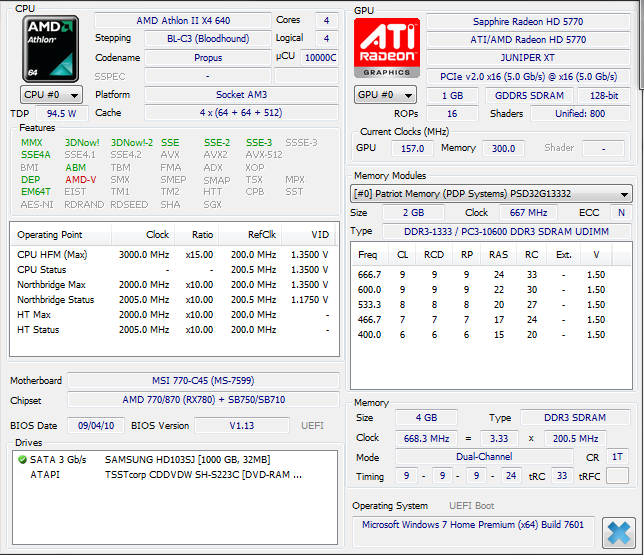Screen dimensions: 644x555
Task: Click the Dual-Channel mode field
Action: pyautogui.click(x=484, y=456)
